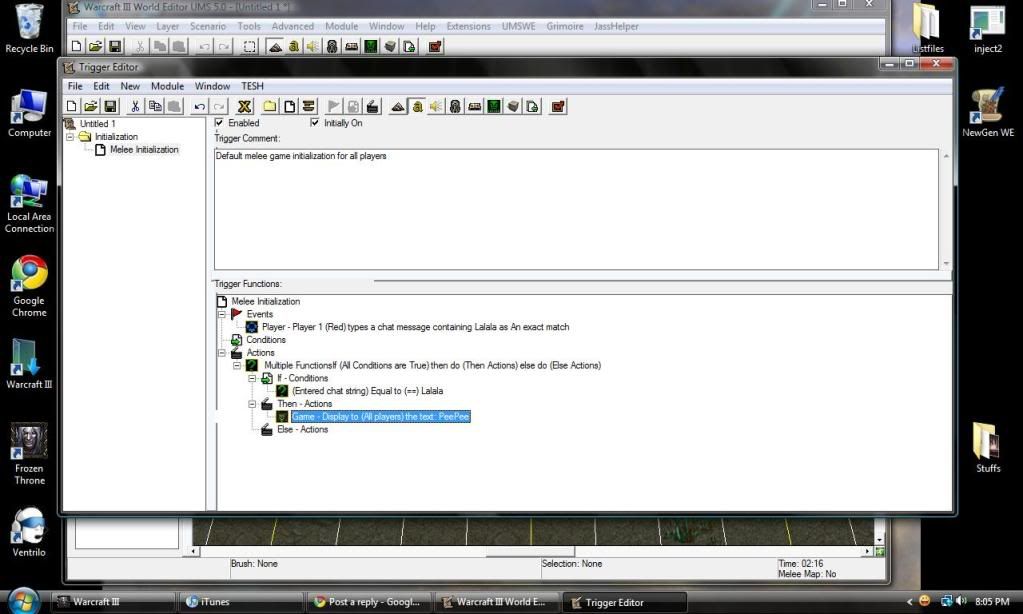Undo last change in Trigger Editor toolbar

[200, 106]
